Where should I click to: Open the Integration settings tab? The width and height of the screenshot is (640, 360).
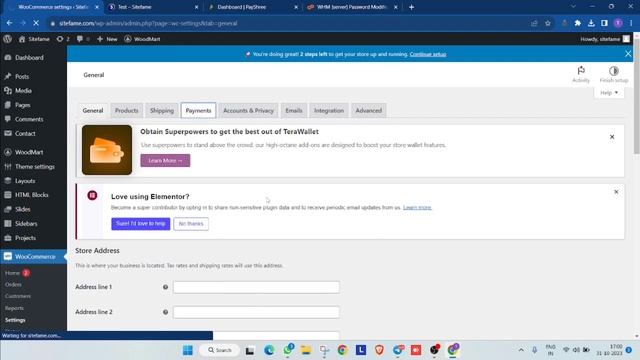(x=329, y=111)
